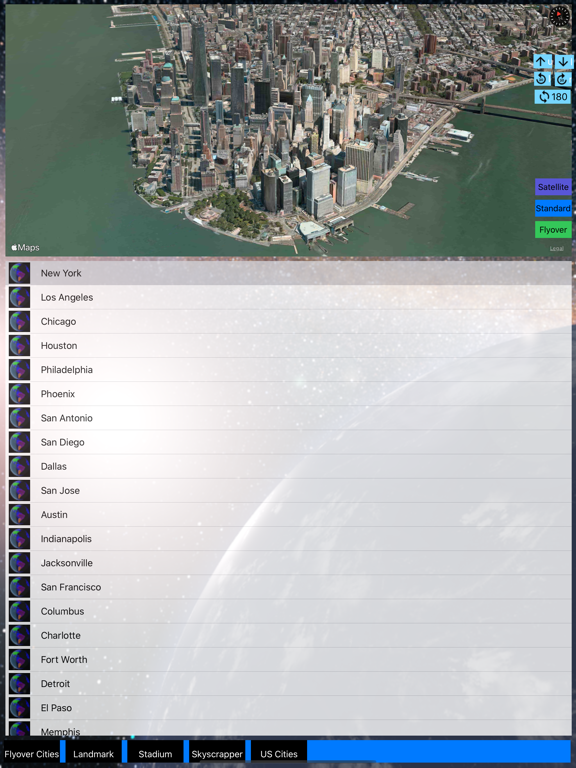The image size is (576, 768).
Task: Click the globe icon beside New York
Action: coord(20,273)
